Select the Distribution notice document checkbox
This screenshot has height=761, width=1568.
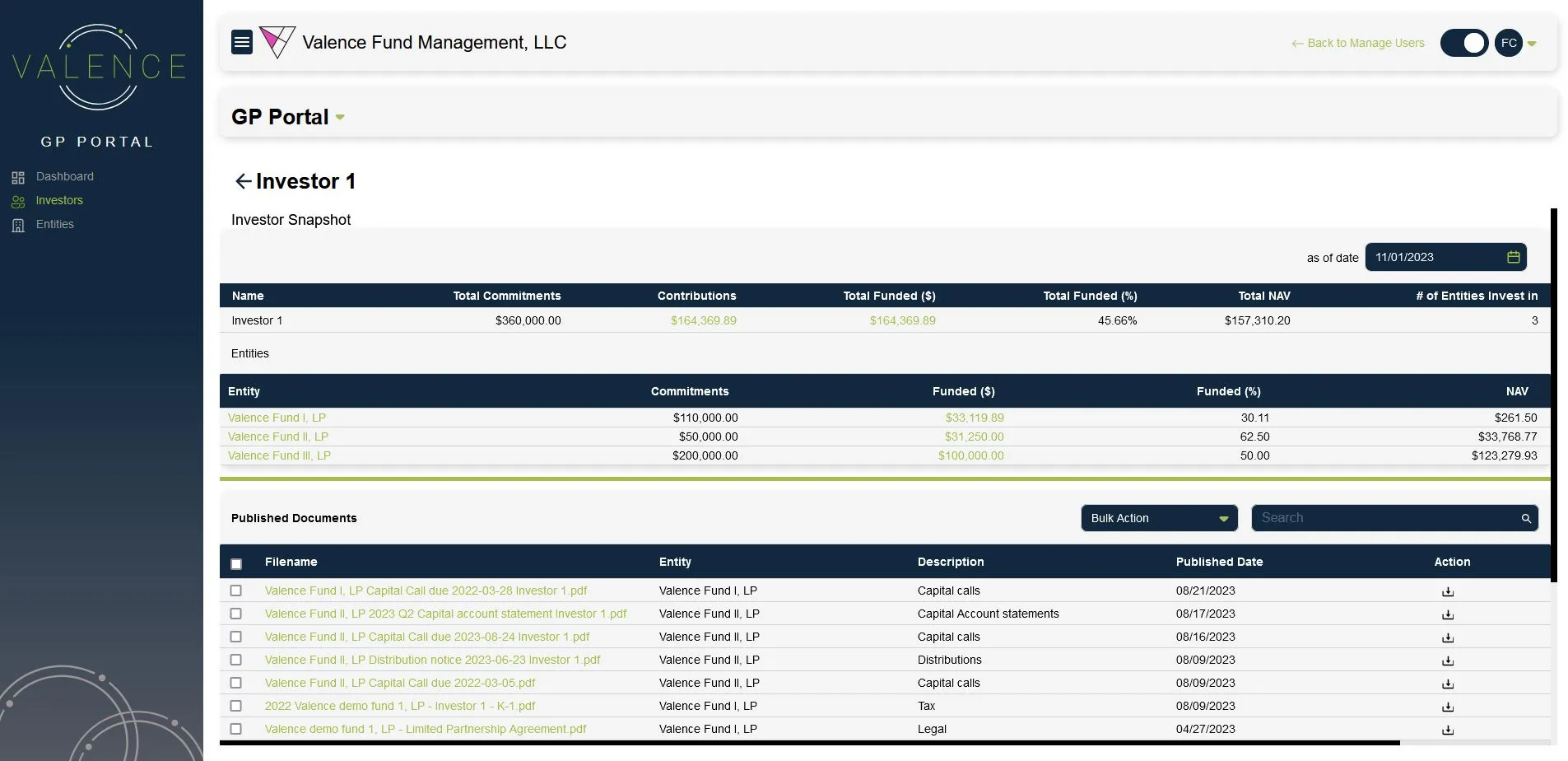tap(236, 660)
